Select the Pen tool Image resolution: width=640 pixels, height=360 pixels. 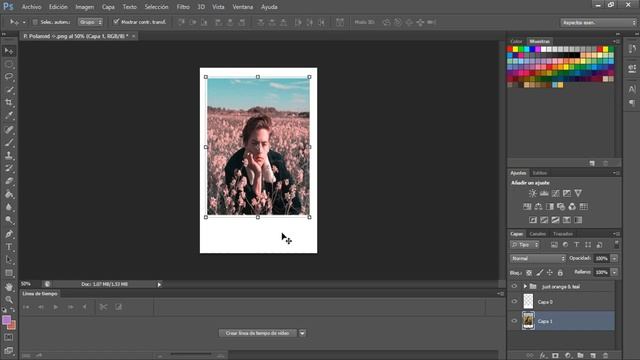pyautogui.click(x=9, y=234)
